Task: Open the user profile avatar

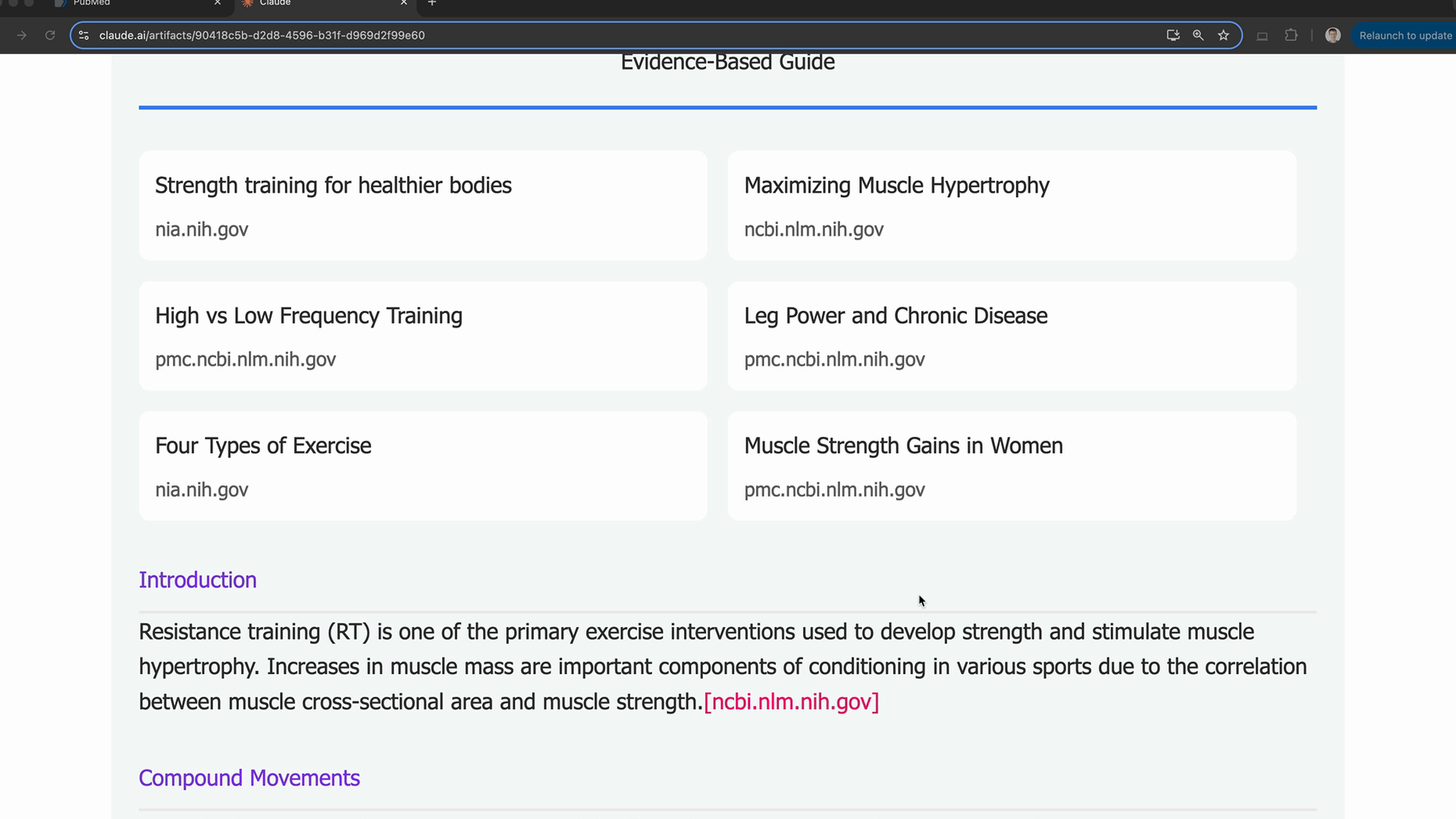Action: pyautogui.click(x=1332, y=36)
